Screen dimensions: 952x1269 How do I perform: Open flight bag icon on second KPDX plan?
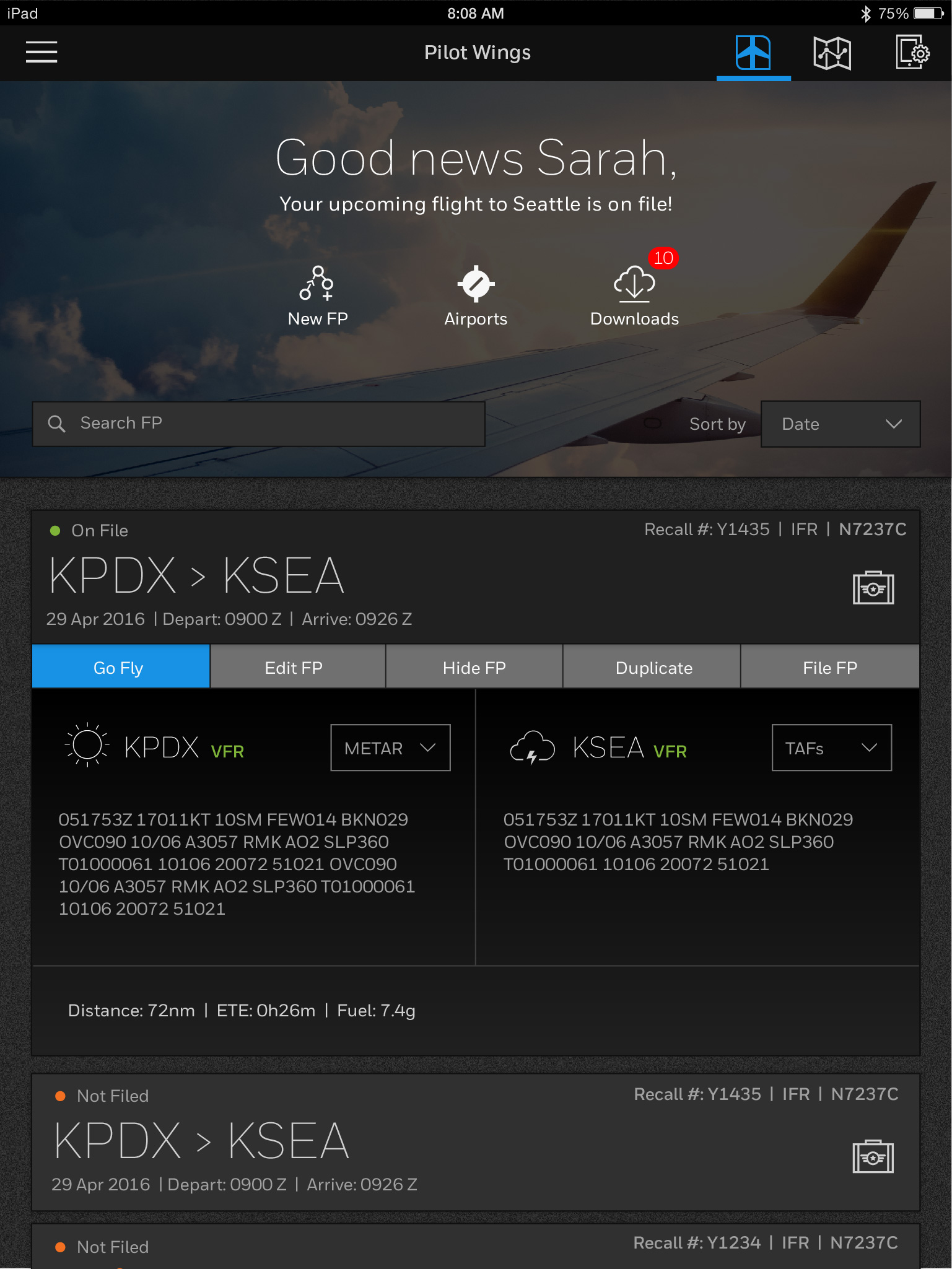[x=873, y=1156]
